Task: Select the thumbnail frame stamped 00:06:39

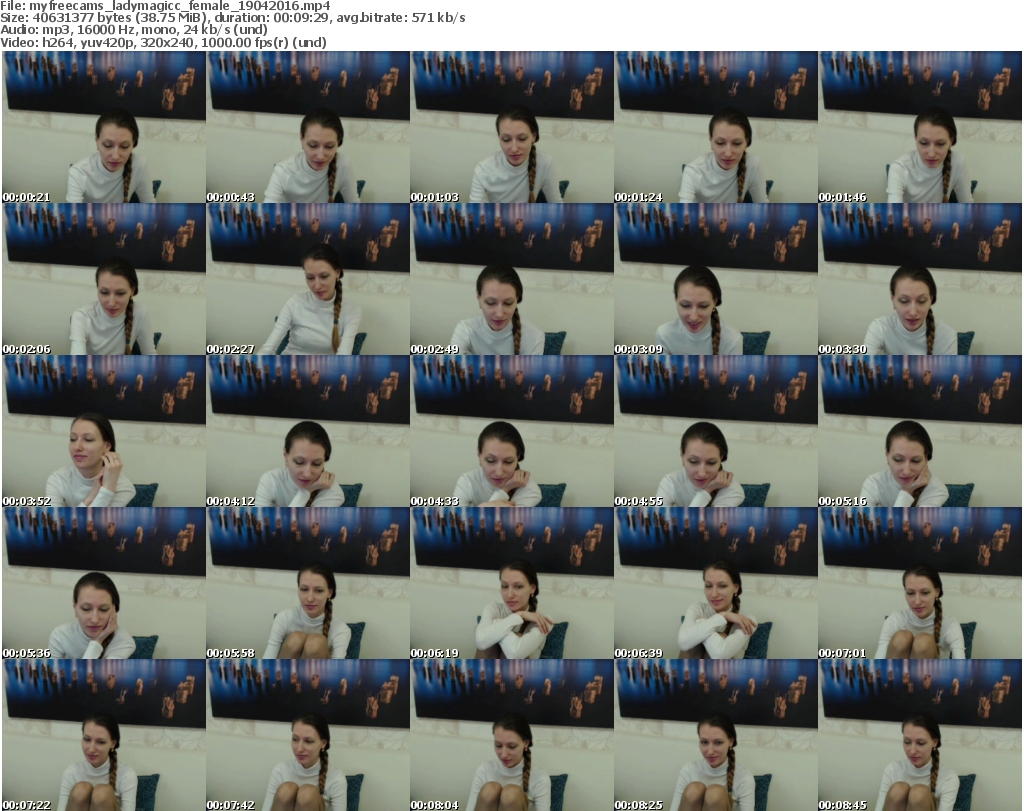Action: (x=716, y=583)
